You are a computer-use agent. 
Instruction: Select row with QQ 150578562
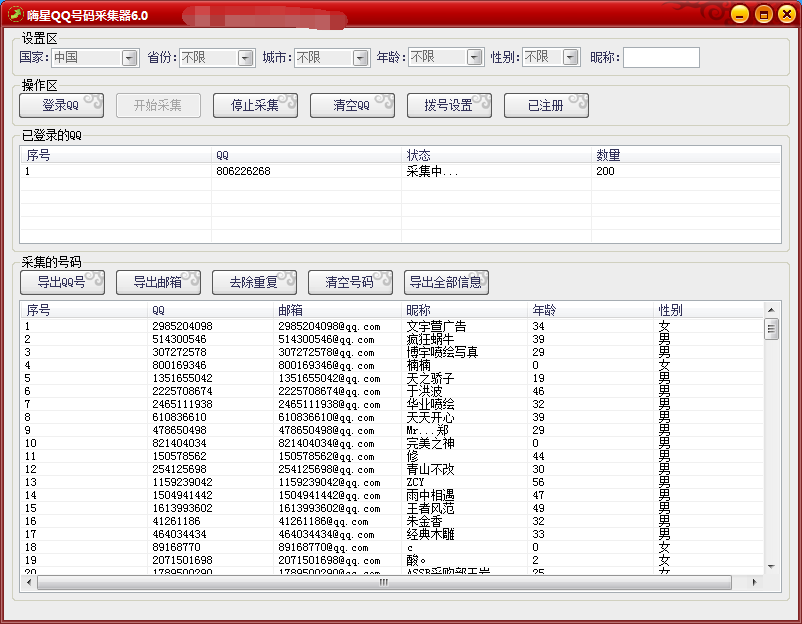click(x=179, y=456)
